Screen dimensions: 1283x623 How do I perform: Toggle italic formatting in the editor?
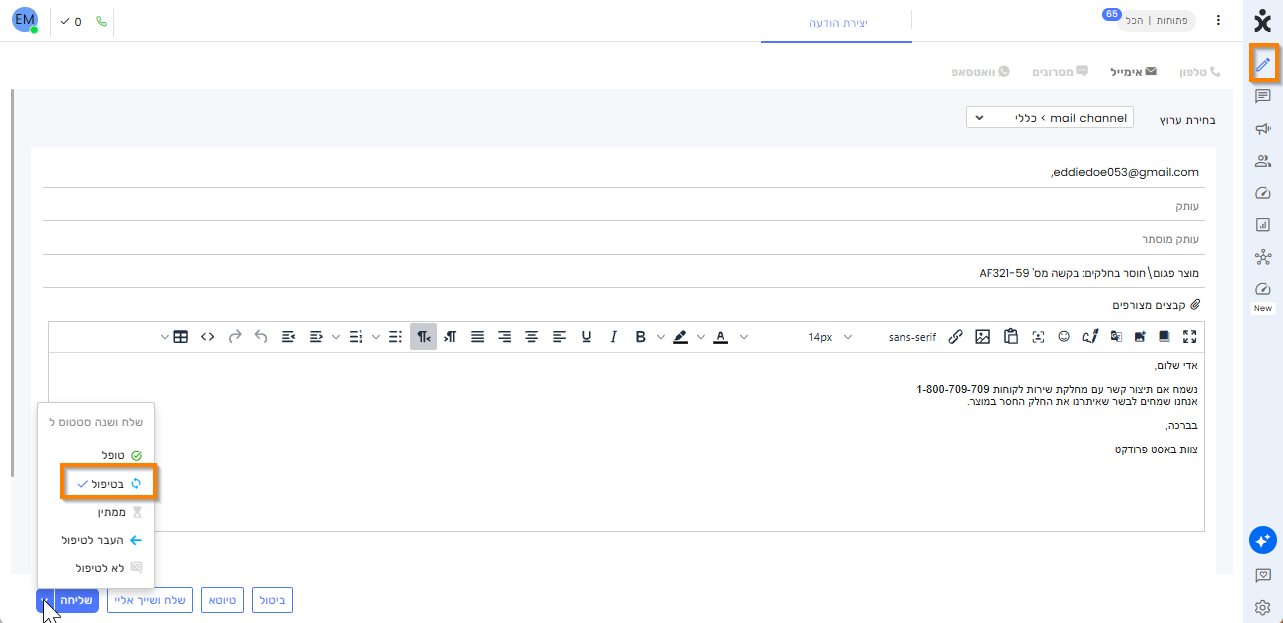click(x=614, y=337)
